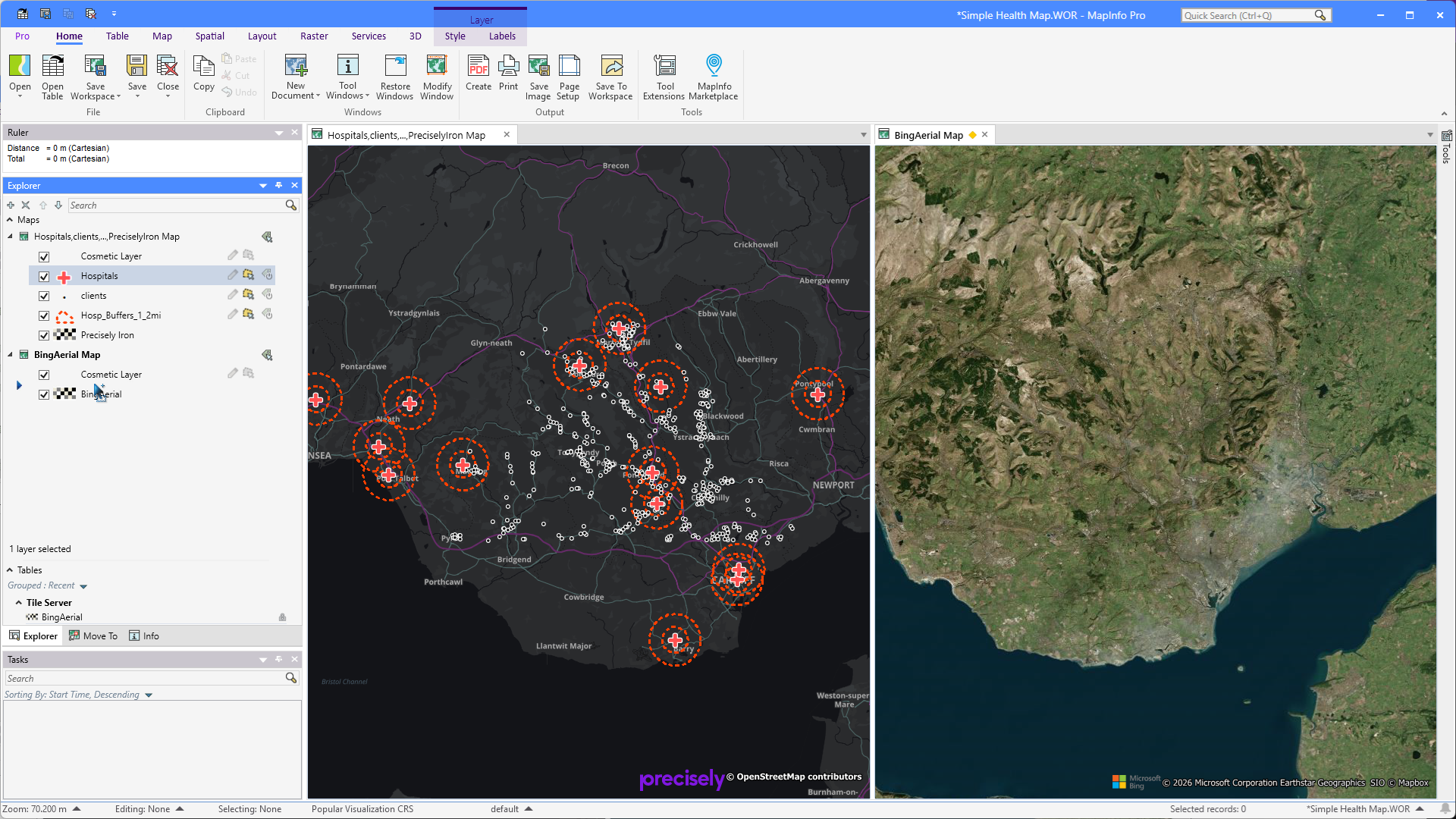
Task: Open the New Document tool
Action: click(296, 66)
